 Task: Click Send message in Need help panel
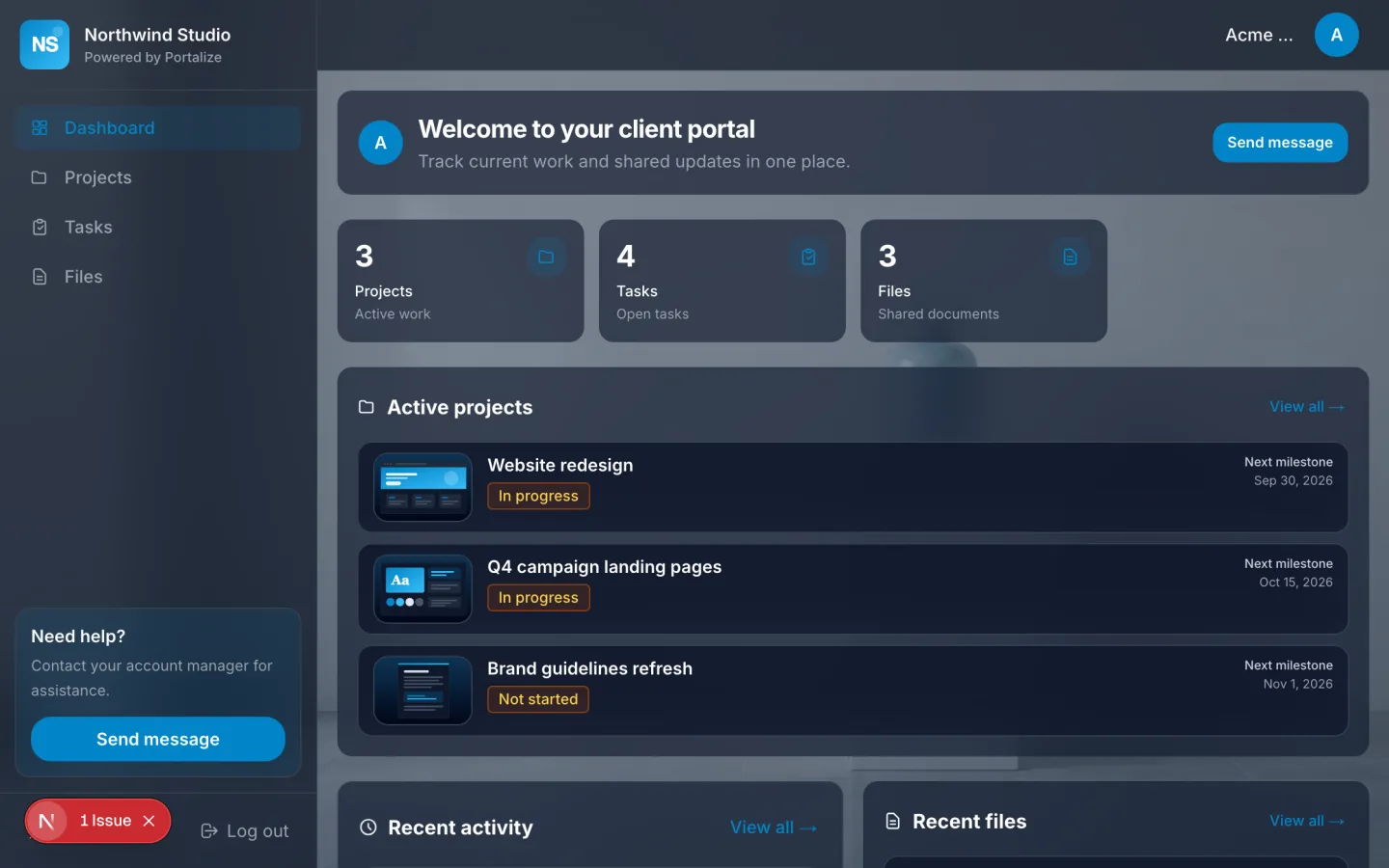pyautogui.click(x=158, y=739)
